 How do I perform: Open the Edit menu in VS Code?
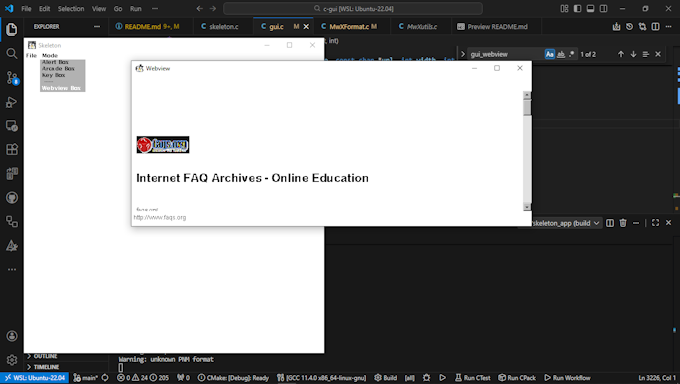tap(44, 9)
